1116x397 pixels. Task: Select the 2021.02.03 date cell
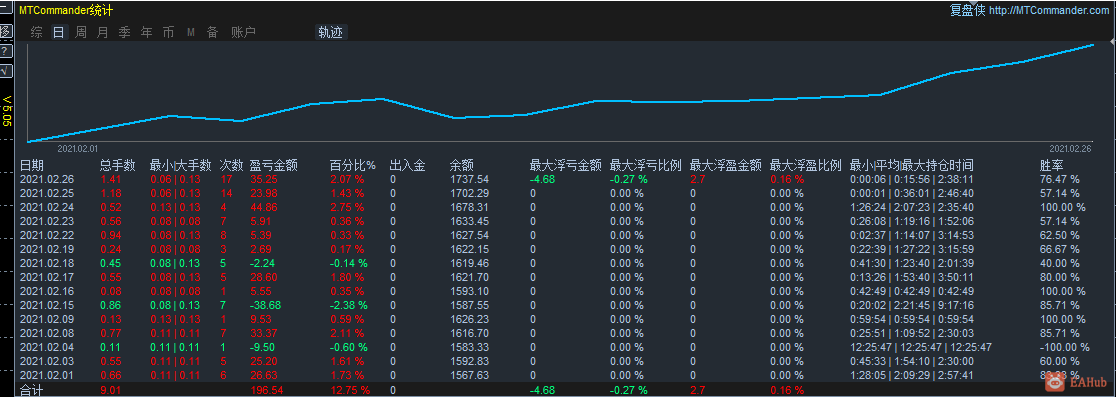click(46, 361)
